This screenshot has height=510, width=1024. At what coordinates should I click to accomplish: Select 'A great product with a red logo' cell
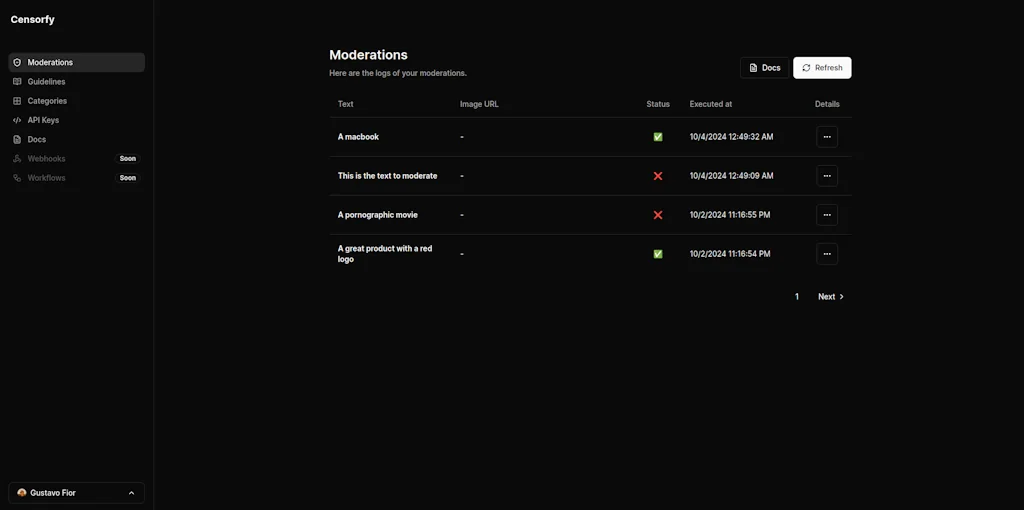click(385, 254)
